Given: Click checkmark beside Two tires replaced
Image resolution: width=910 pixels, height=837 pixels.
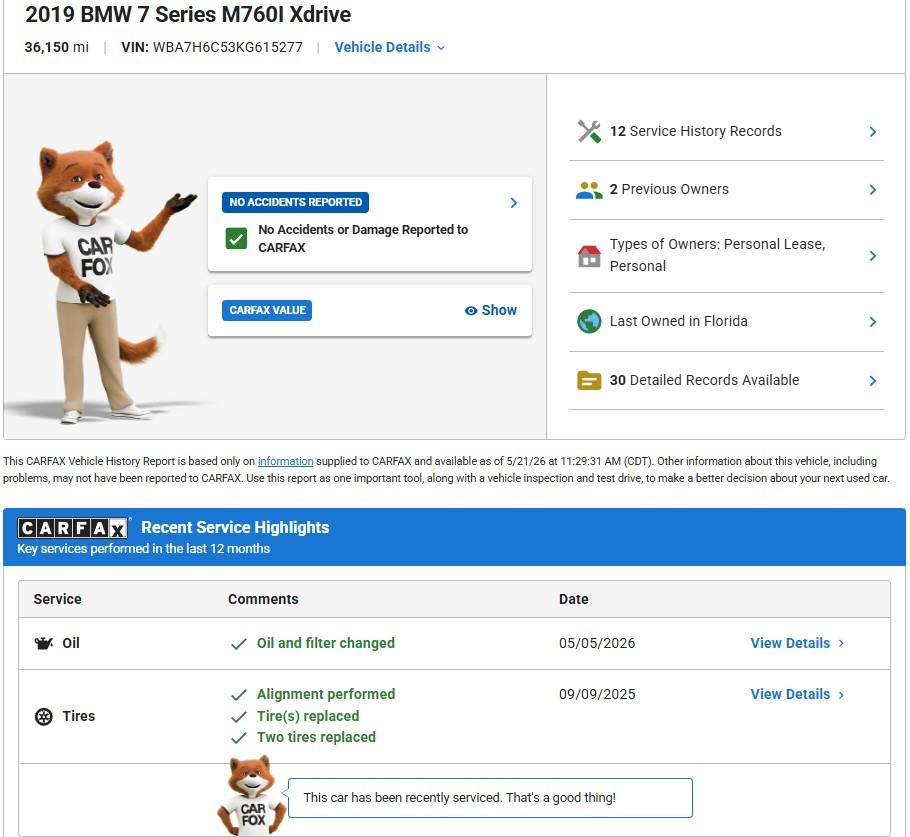Looking at the screenshot, I should pos(239,738).
